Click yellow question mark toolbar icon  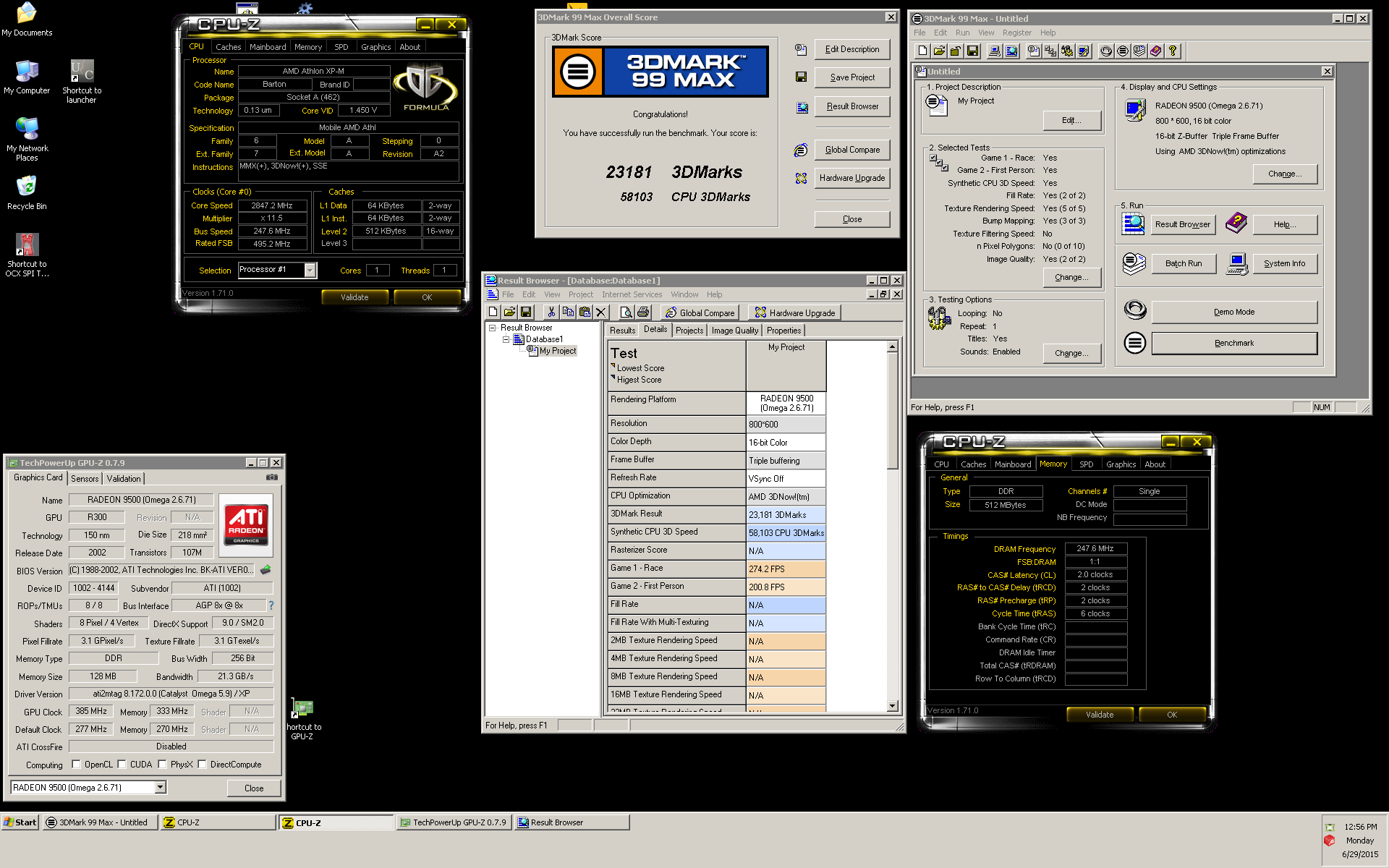coord(1173,51)
